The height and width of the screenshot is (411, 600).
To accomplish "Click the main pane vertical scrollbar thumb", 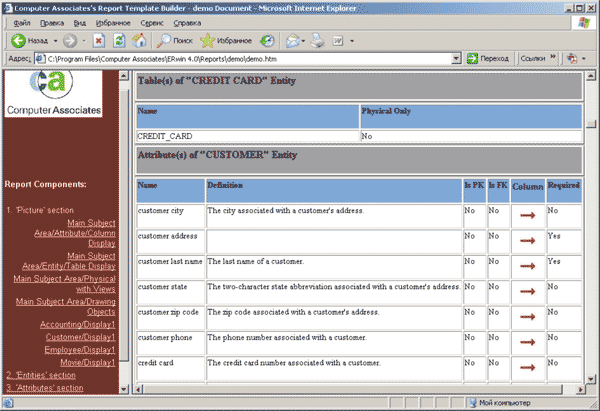I will pyautogui.click(x=591, y=124).
